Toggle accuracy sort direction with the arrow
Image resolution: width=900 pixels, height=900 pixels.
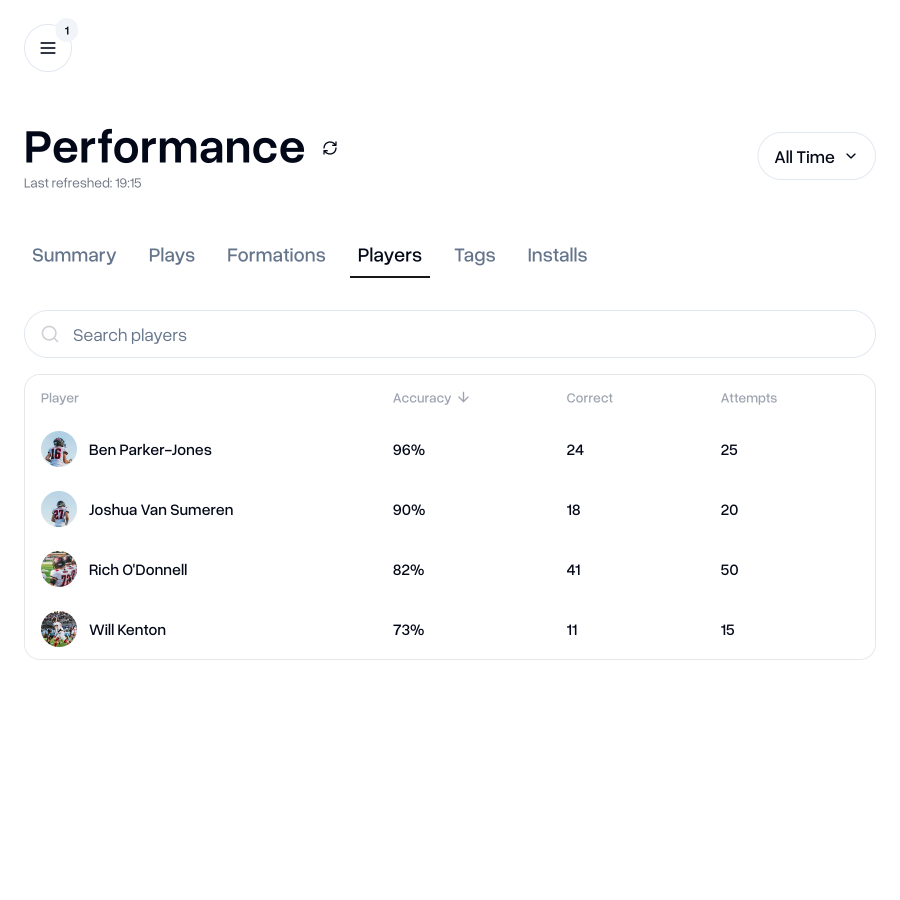click(463, 397)
